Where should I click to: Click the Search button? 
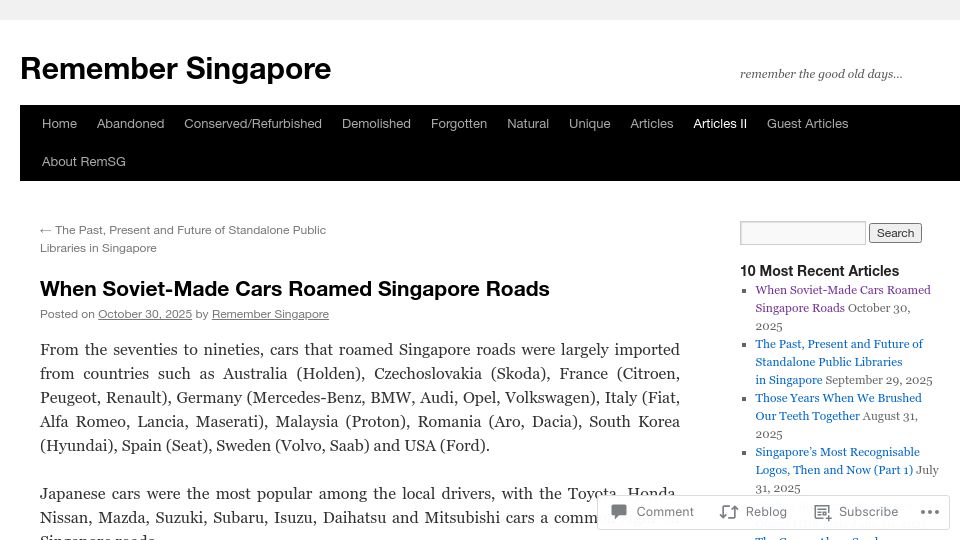click(x=895, y=233)
